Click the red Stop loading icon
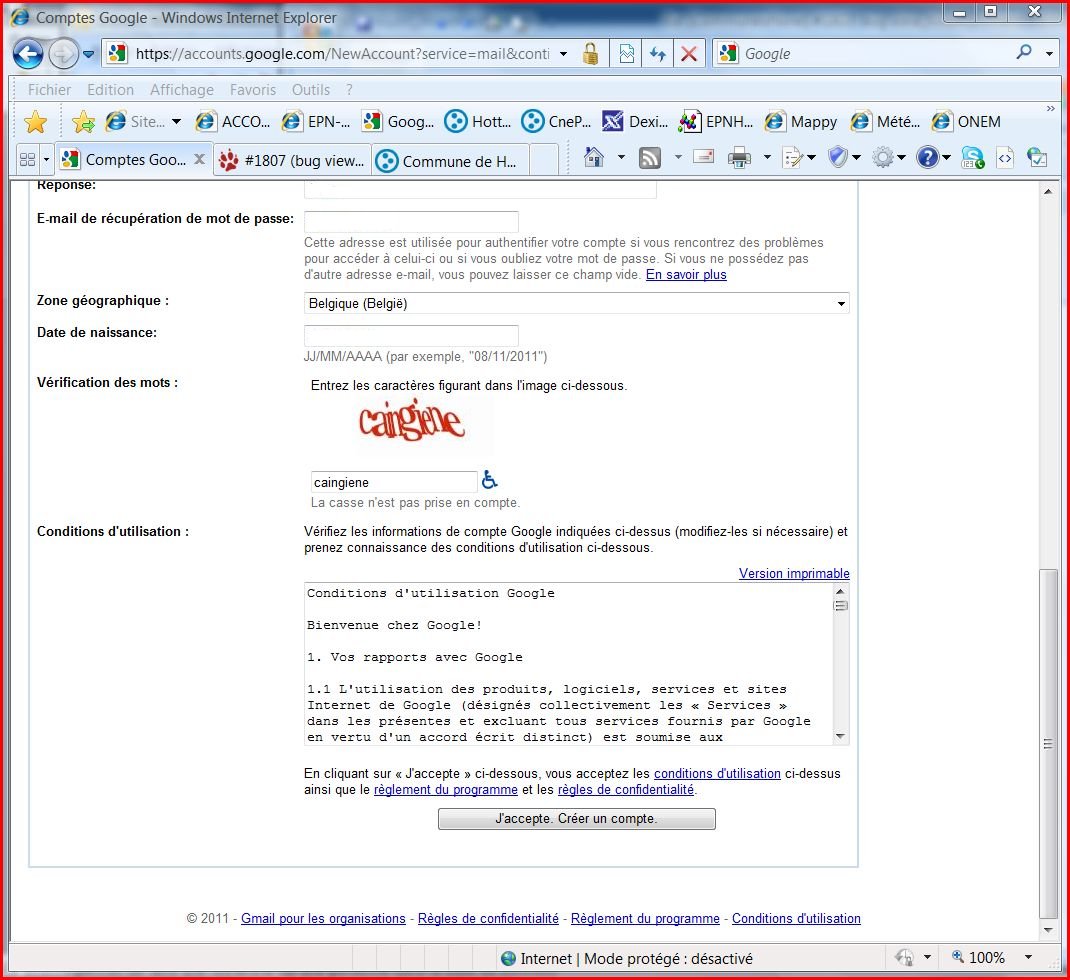 coord(689,53)
